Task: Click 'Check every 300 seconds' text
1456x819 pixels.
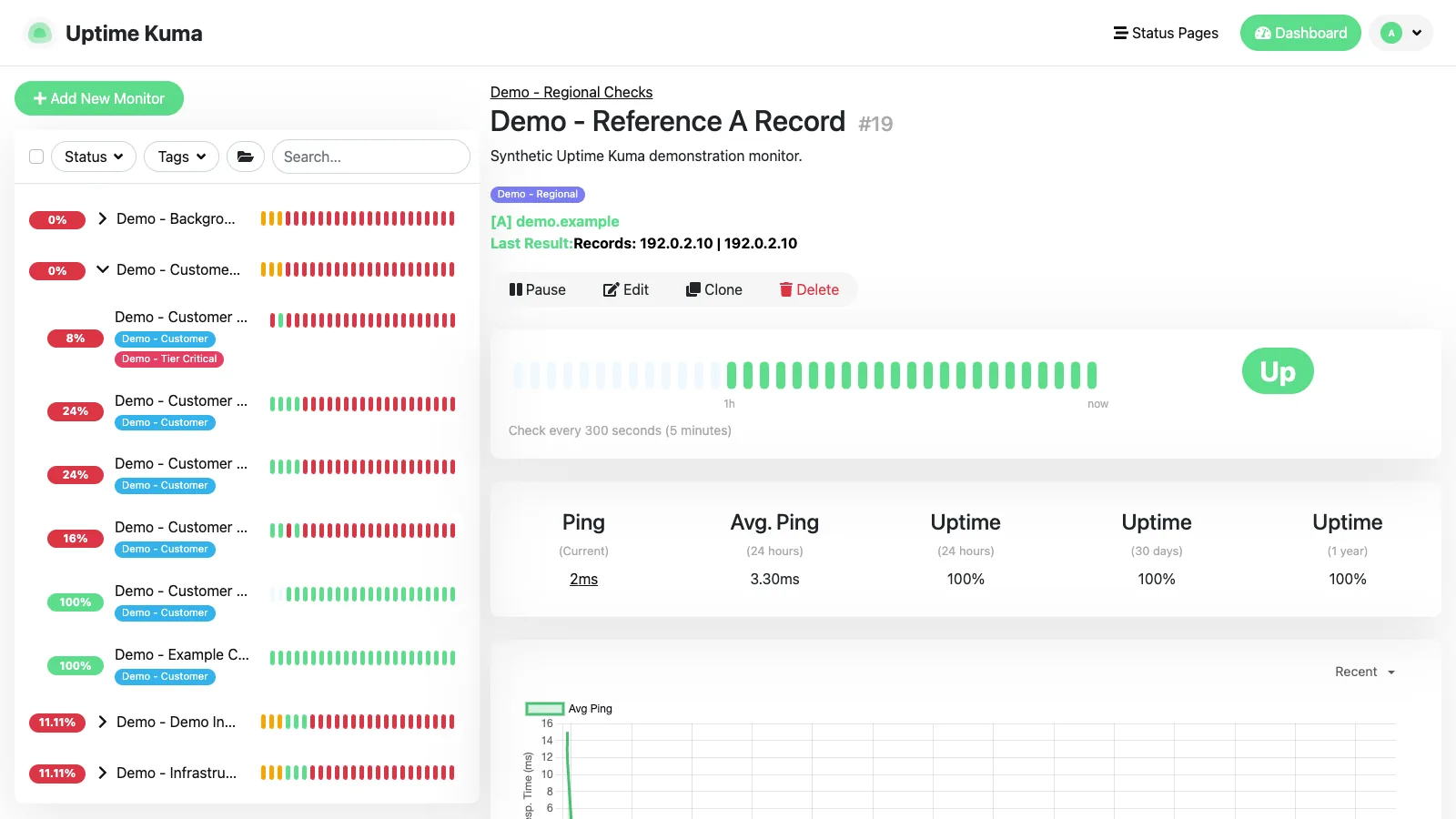Action: 620,430
